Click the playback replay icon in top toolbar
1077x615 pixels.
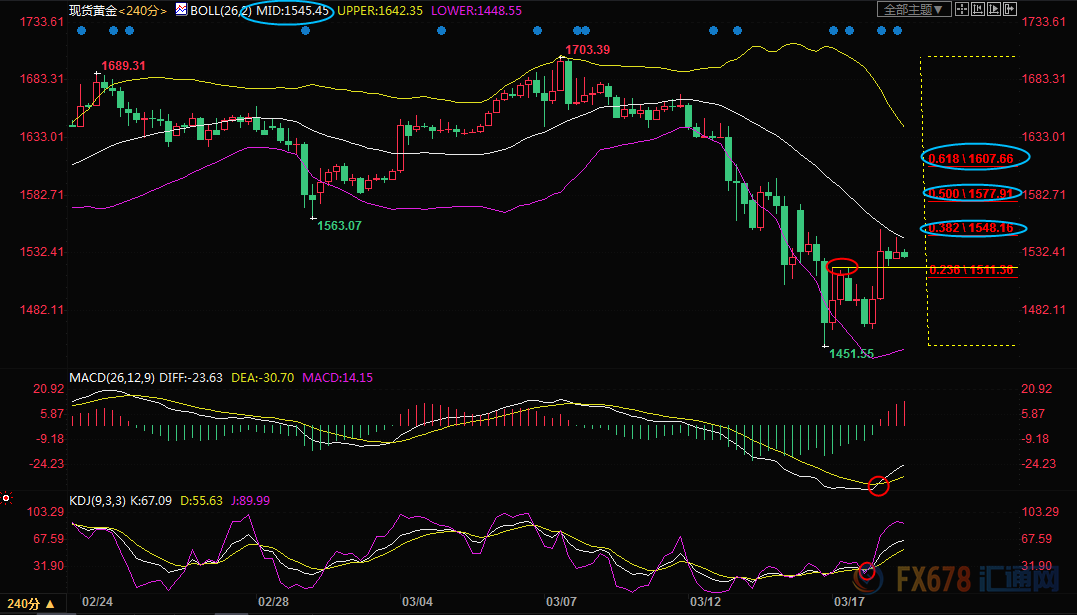tap(994, 9)
